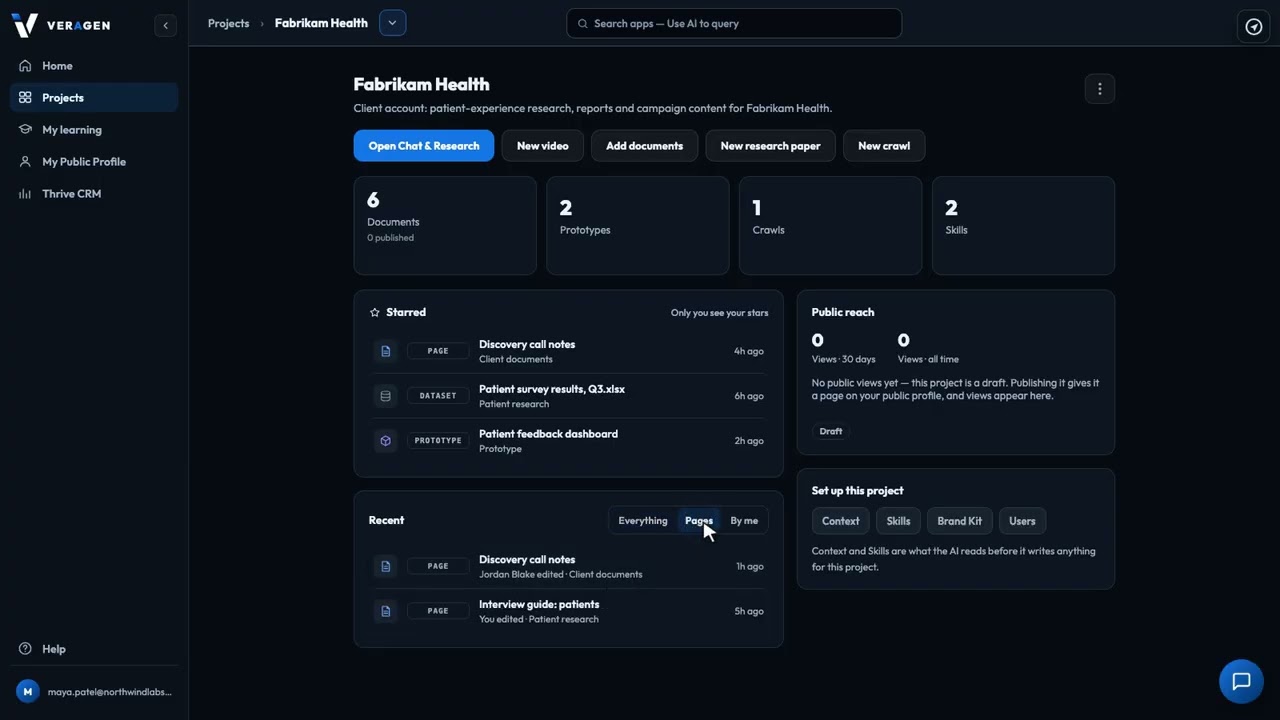This screenshot has width=1280, height=720.
Task: Click the star icon in the Starred header
Action: click(x=375, y=313)
